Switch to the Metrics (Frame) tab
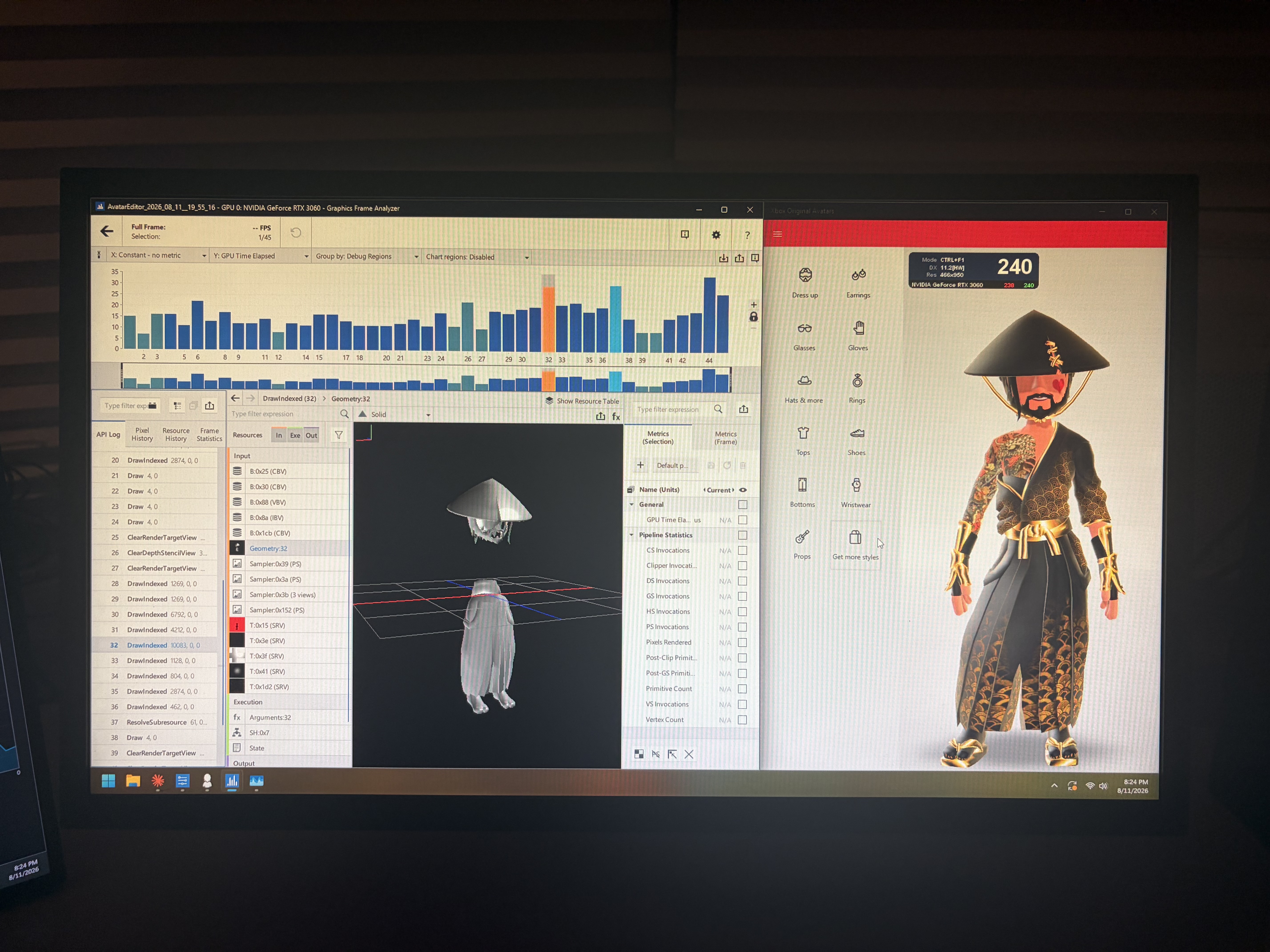Viewport: 1270px width, 952px height. coord(726,438)
